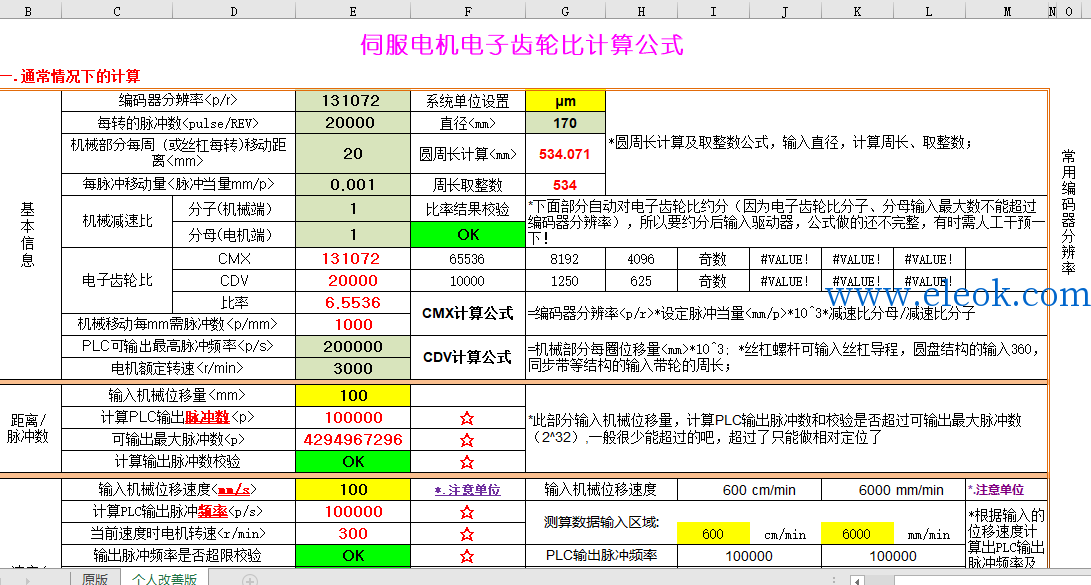Screen dimensions: 1091x585
Task: Click the yellow μm unit setting cell
Action: (565, 101)
